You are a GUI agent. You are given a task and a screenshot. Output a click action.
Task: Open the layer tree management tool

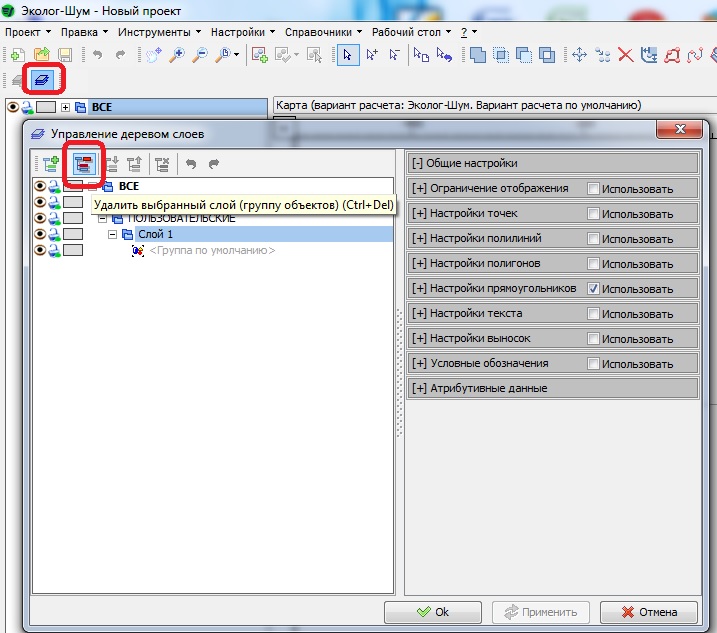pyautogui.click(x=45, y=78)
